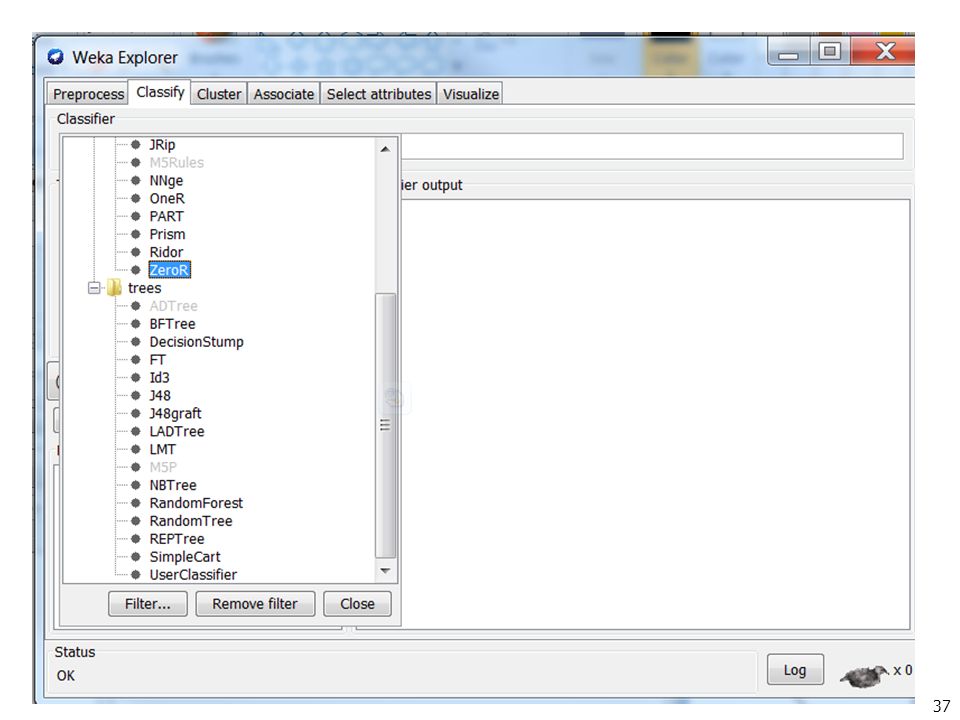Image resolution: width=960 pixels, height=720 pixels.
Task: Click the scrollbar down arrow in classifier list
Action: pyautogui.click(x=385, y=571)
